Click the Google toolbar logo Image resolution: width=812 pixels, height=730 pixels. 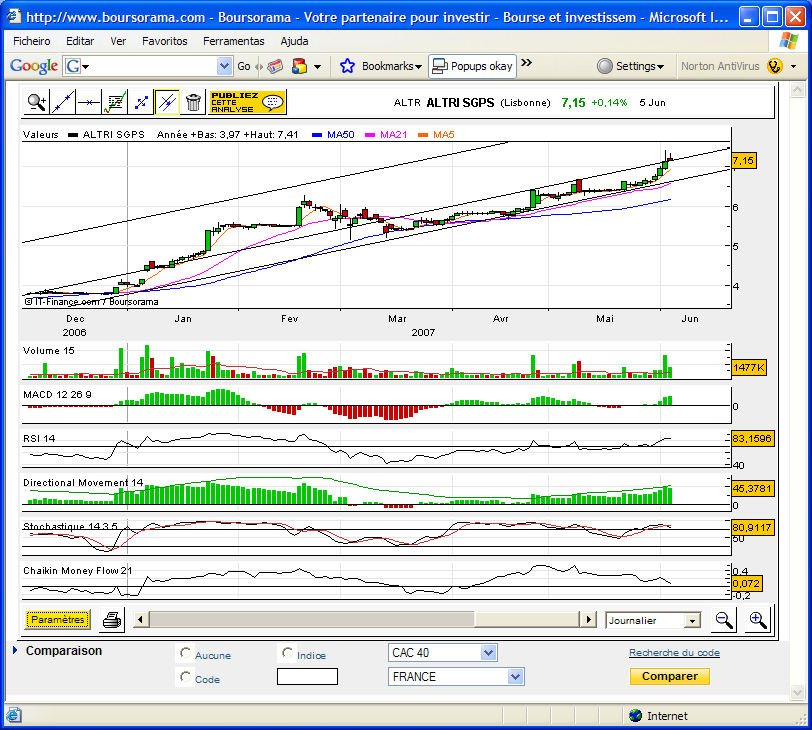coord(34,66)
